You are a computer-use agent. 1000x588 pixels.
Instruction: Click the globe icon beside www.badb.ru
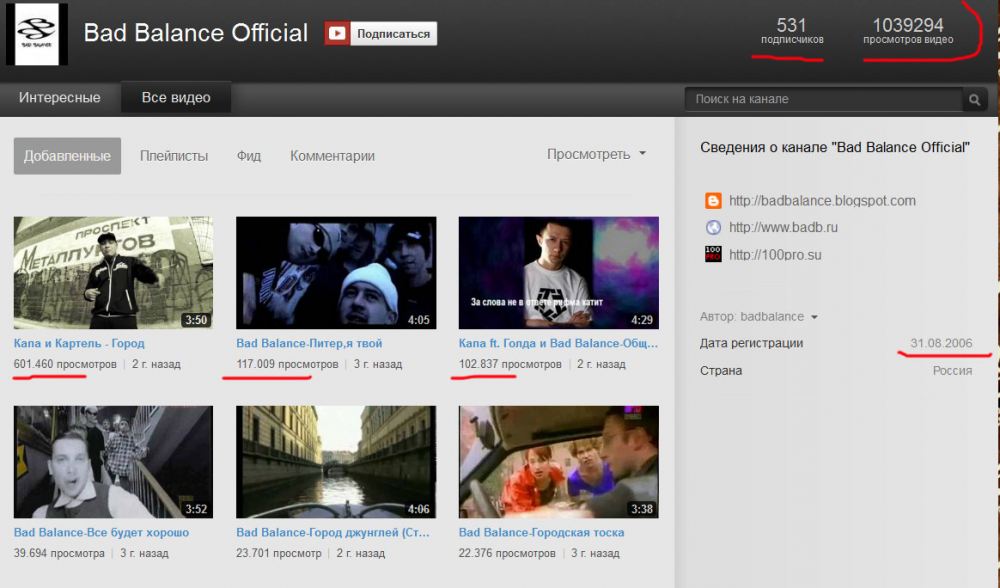pyautogui.click(x=713, y=227)
